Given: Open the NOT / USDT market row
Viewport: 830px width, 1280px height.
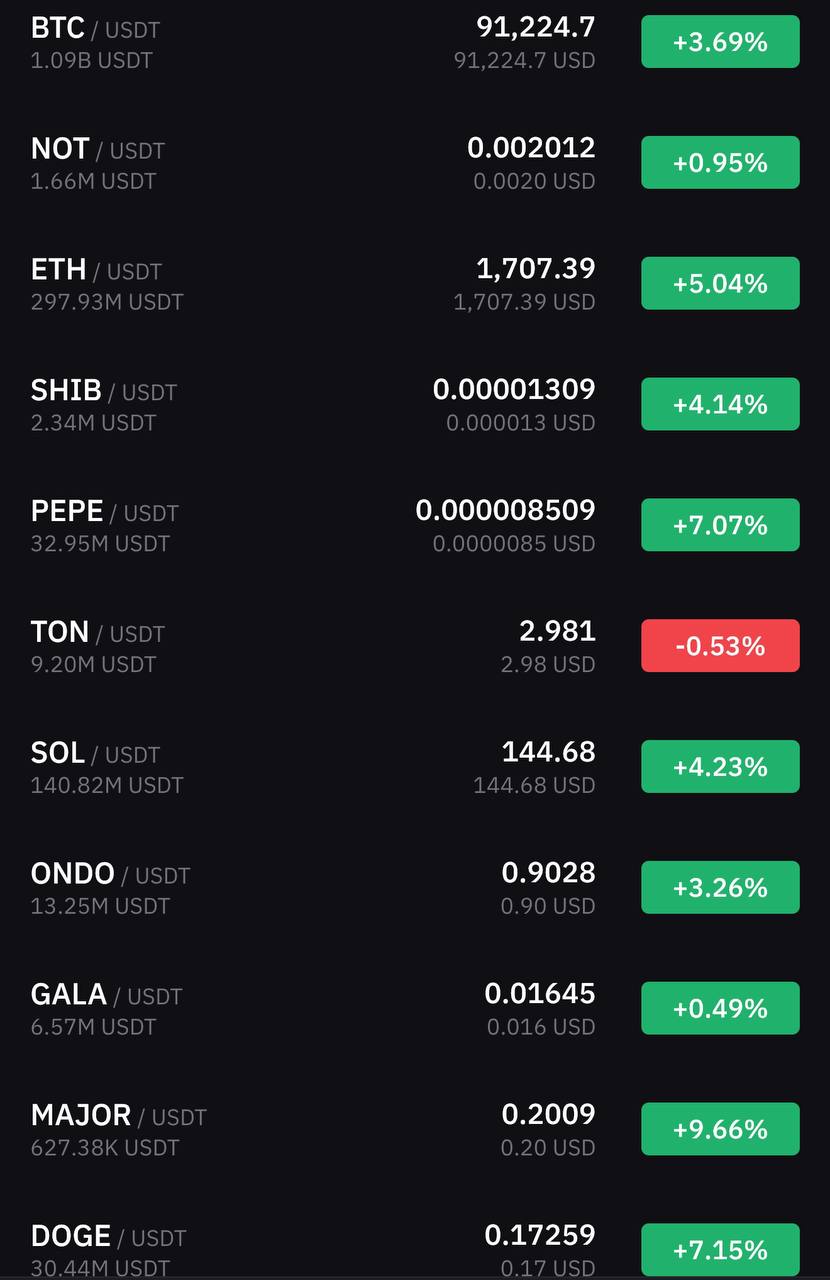Looking at the screenshot, I should [415, 163].
